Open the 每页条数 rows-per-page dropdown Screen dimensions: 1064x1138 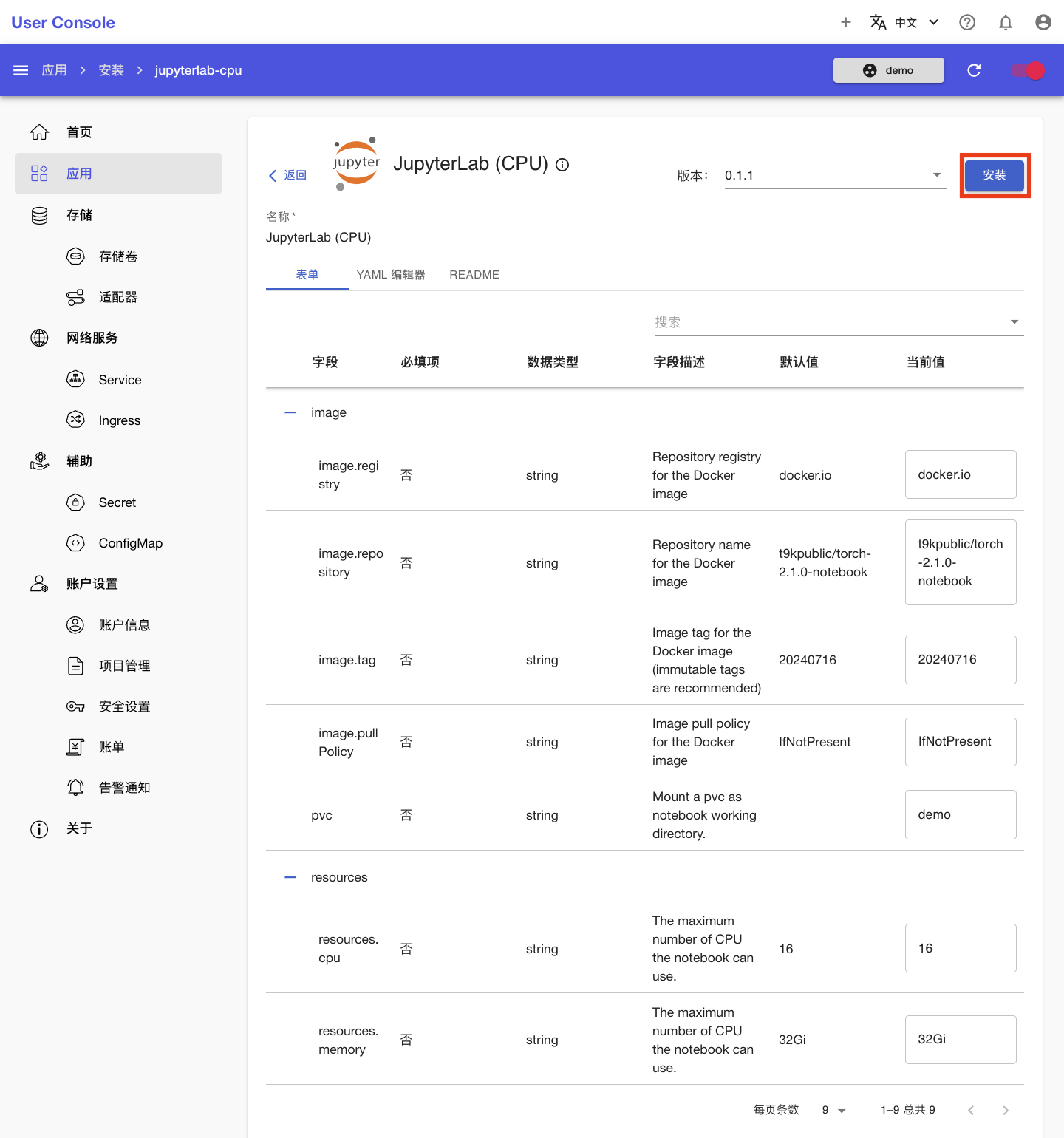pos(833,1110)
